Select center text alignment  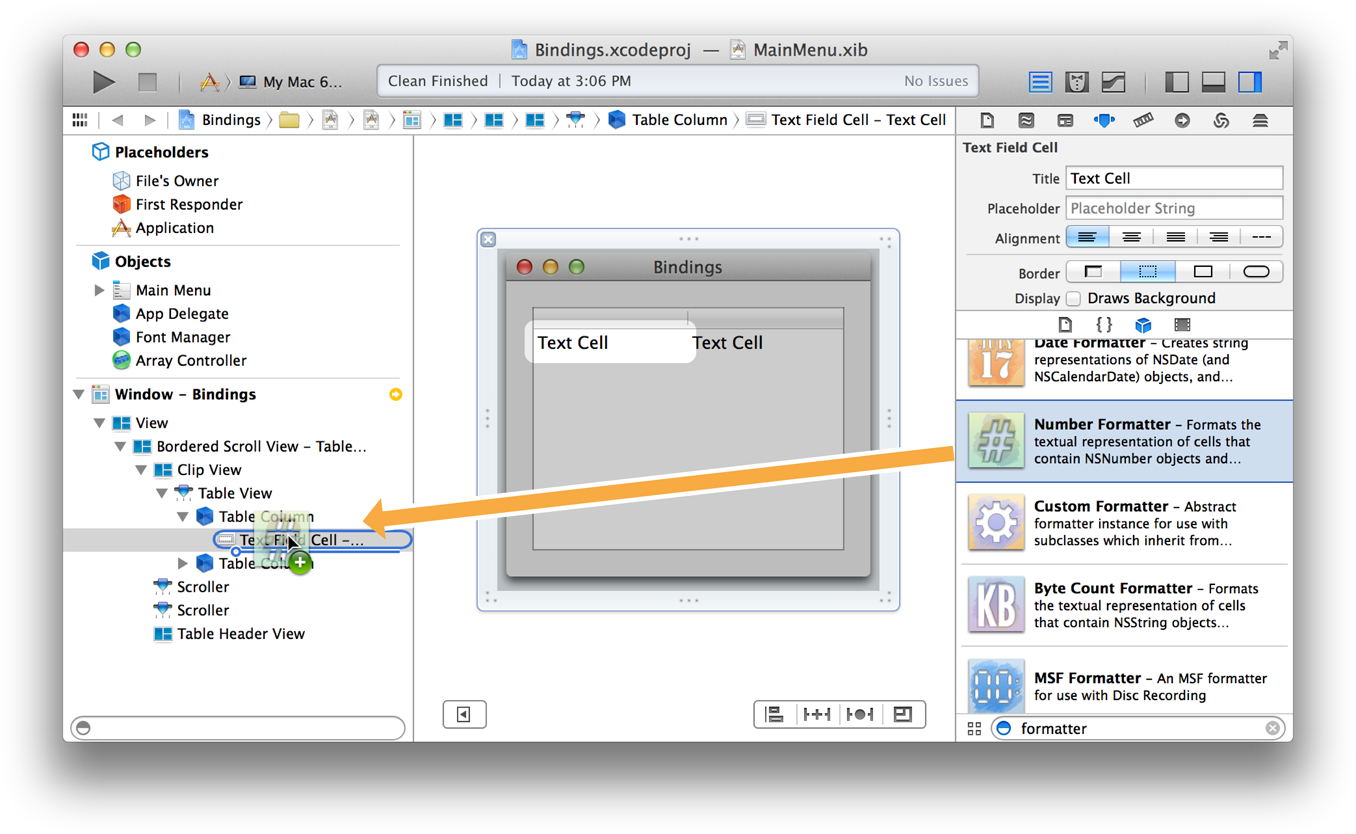1131,238
